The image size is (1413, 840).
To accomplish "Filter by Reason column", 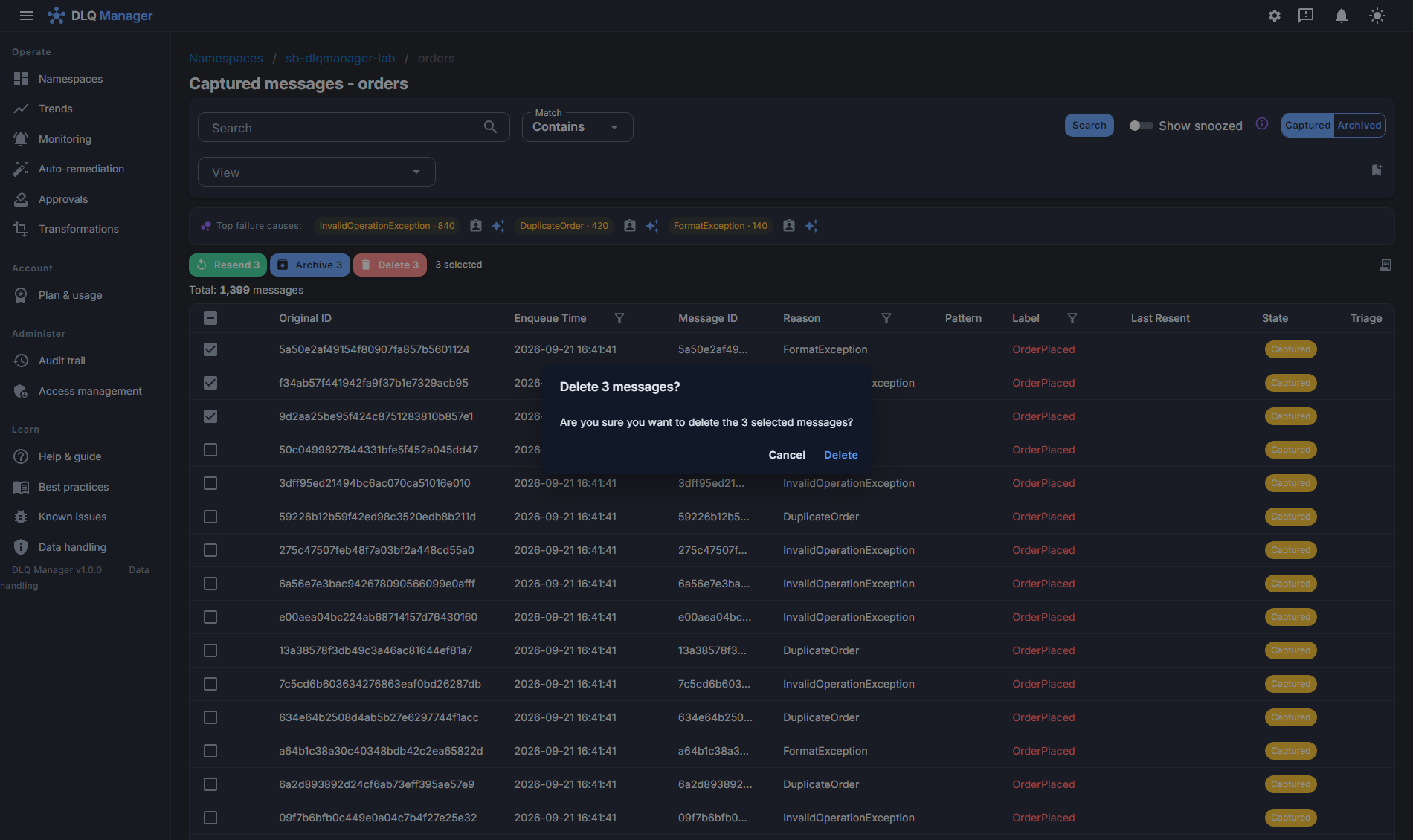I will pyautogui.click(x=886, y=318).
